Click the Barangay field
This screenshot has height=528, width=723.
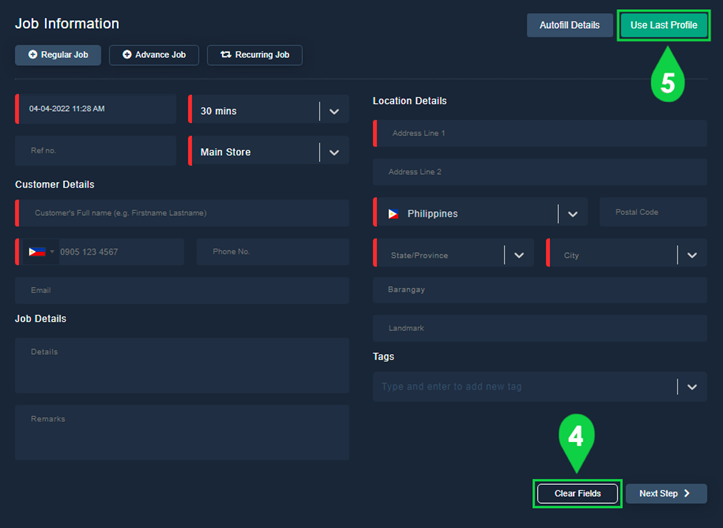click(540, 290)
